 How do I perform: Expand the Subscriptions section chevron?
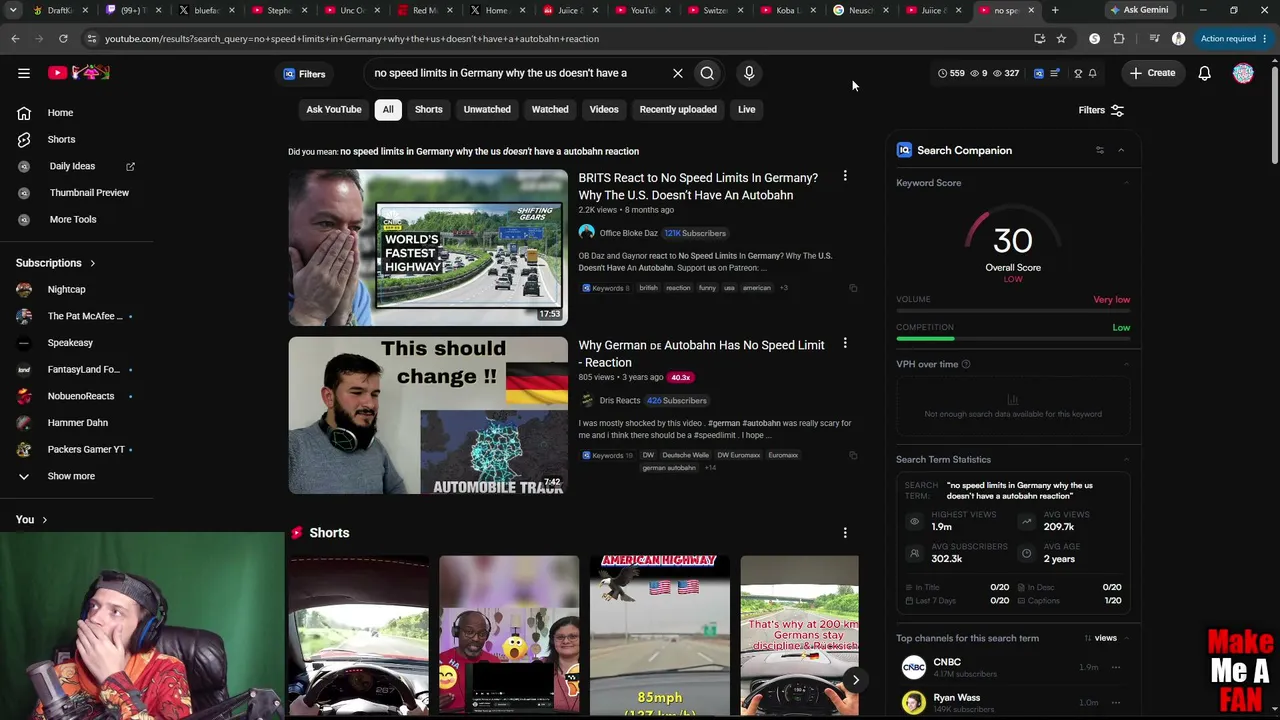92,263
